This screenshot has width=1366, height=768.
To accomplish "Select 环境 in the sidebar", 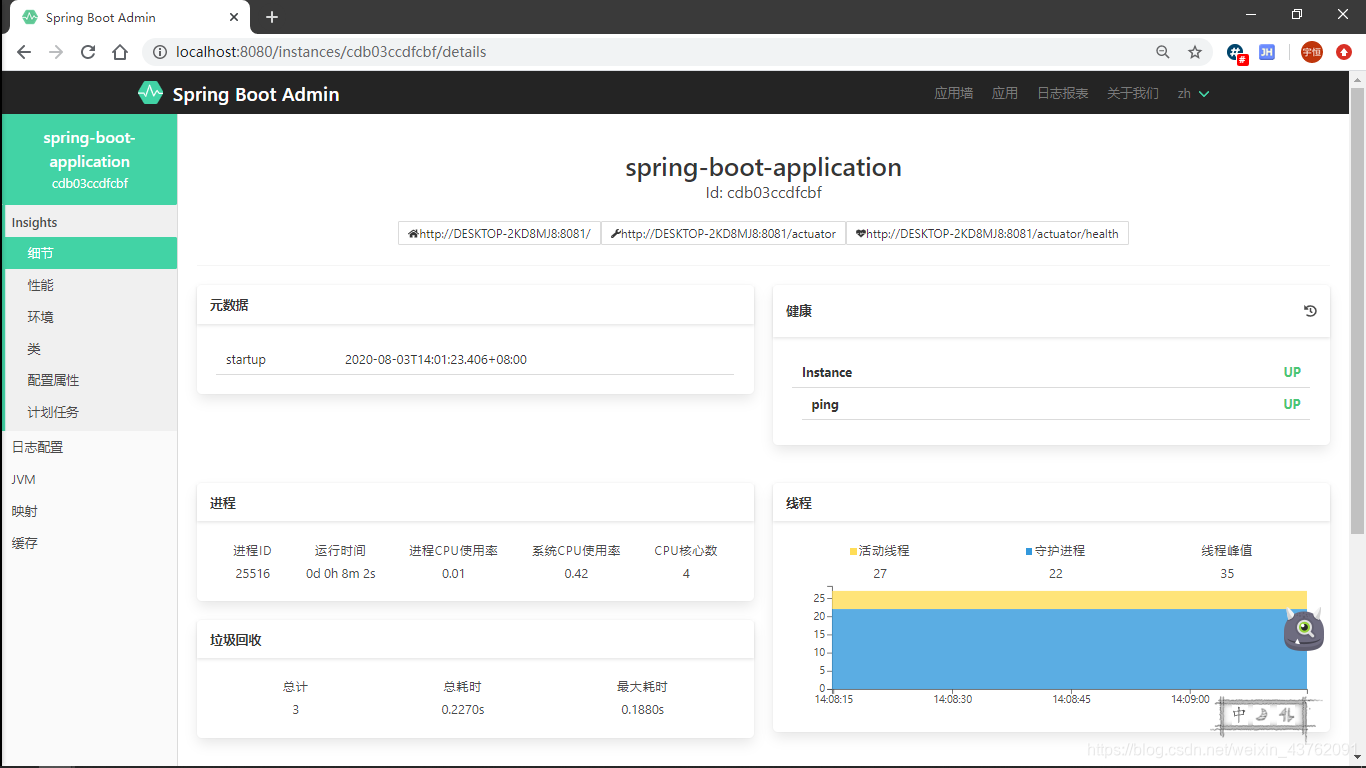I will (90, 317).
